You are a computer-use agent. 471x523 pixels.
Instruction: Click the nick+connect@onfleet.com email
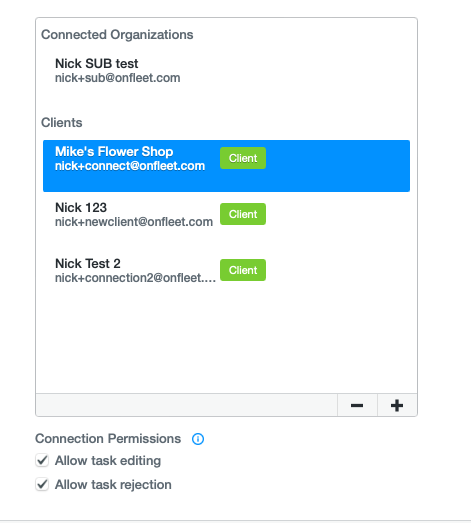tap(130, 166)
